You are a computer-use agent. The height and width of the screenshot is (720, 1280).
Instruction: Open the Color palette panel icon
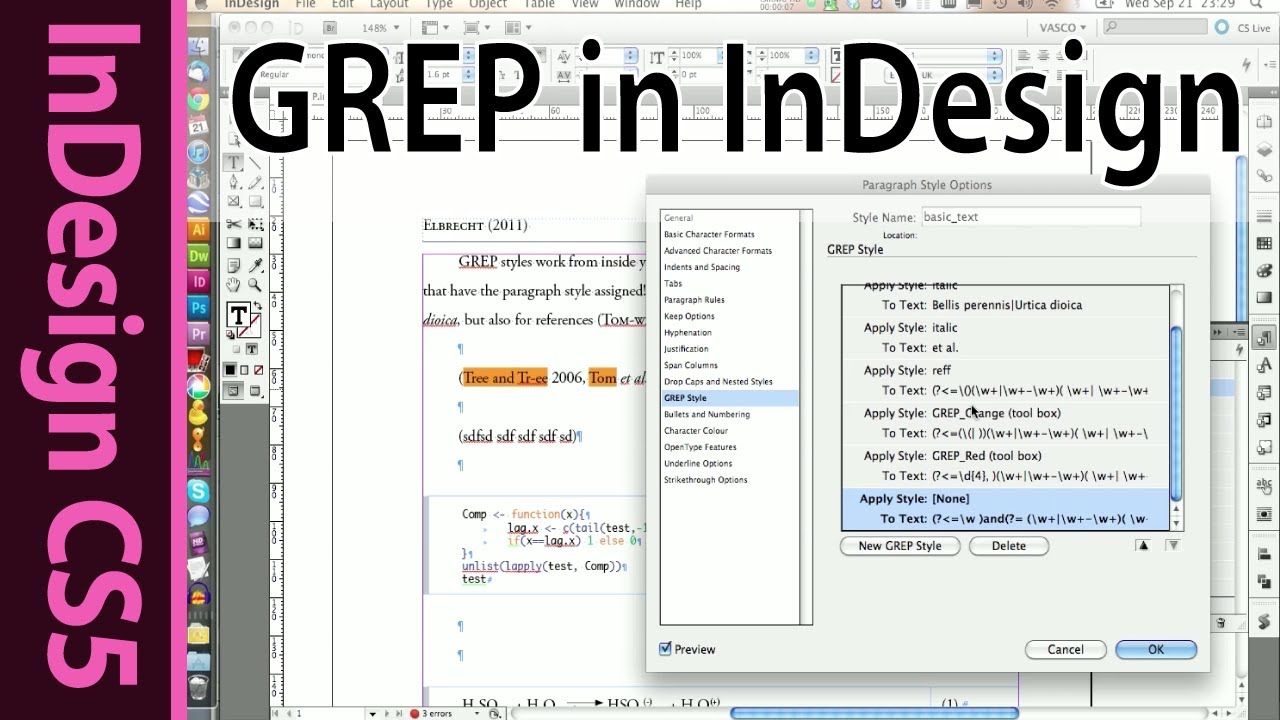[x=1263, y=271]
